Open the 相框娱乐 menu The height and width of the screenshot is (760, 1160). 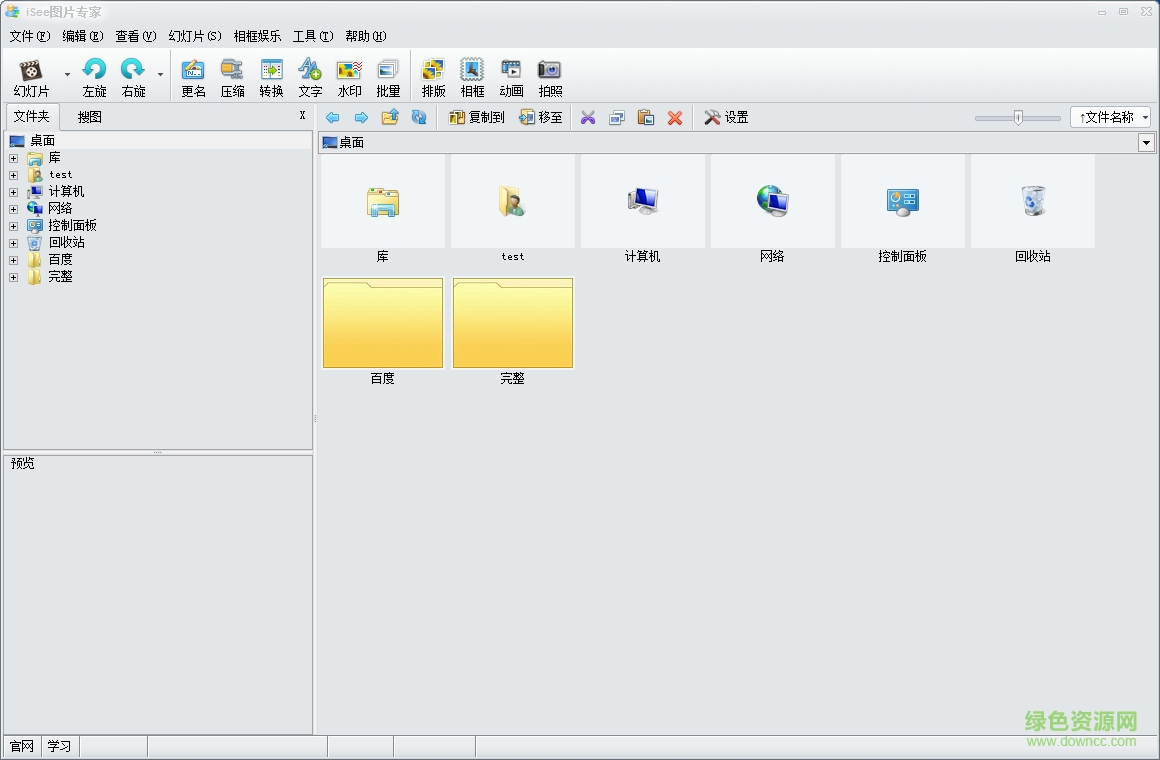(259, 35)
